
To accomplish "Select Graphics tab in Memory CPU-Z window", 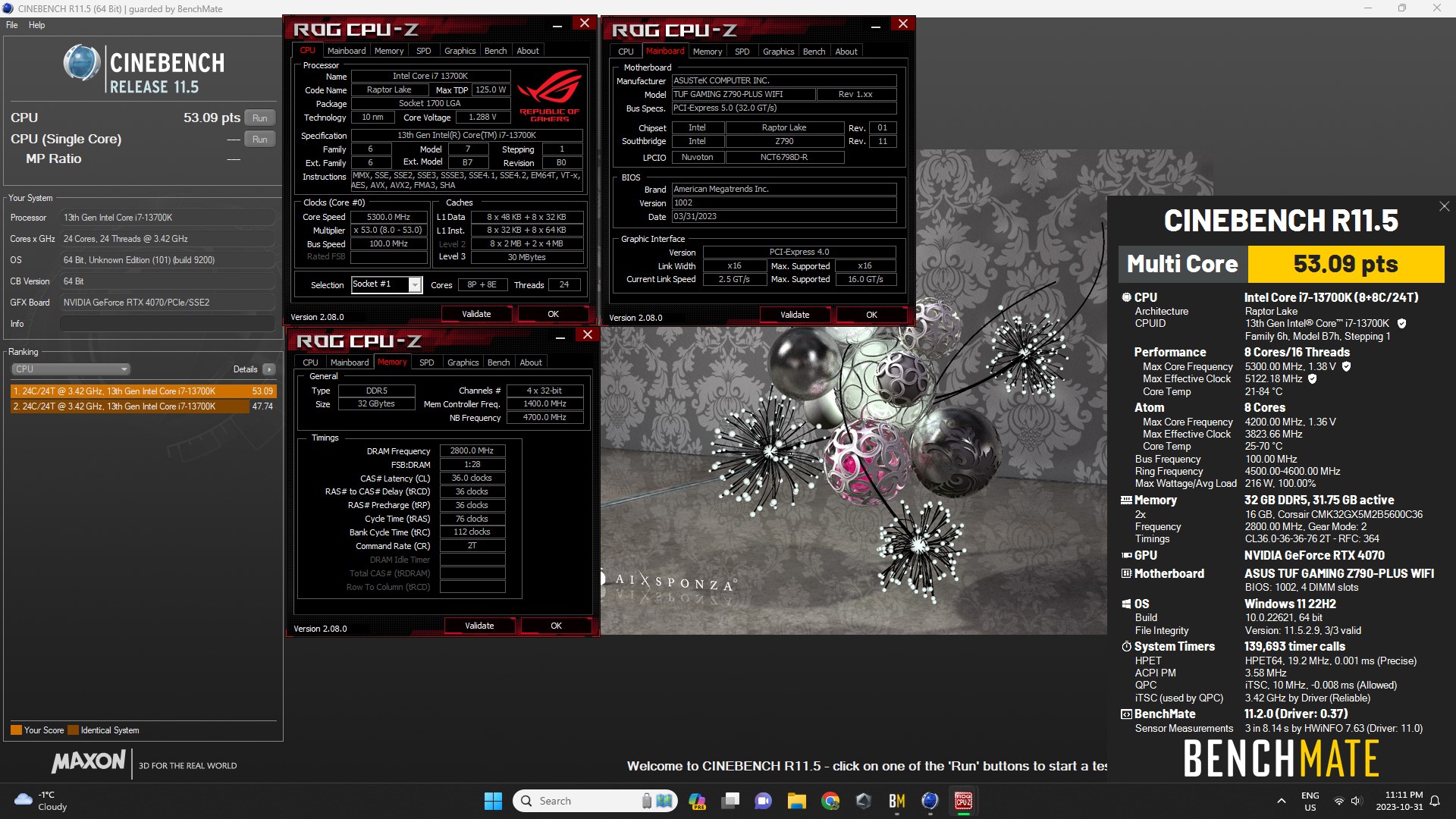I will (x=463, y=362).
